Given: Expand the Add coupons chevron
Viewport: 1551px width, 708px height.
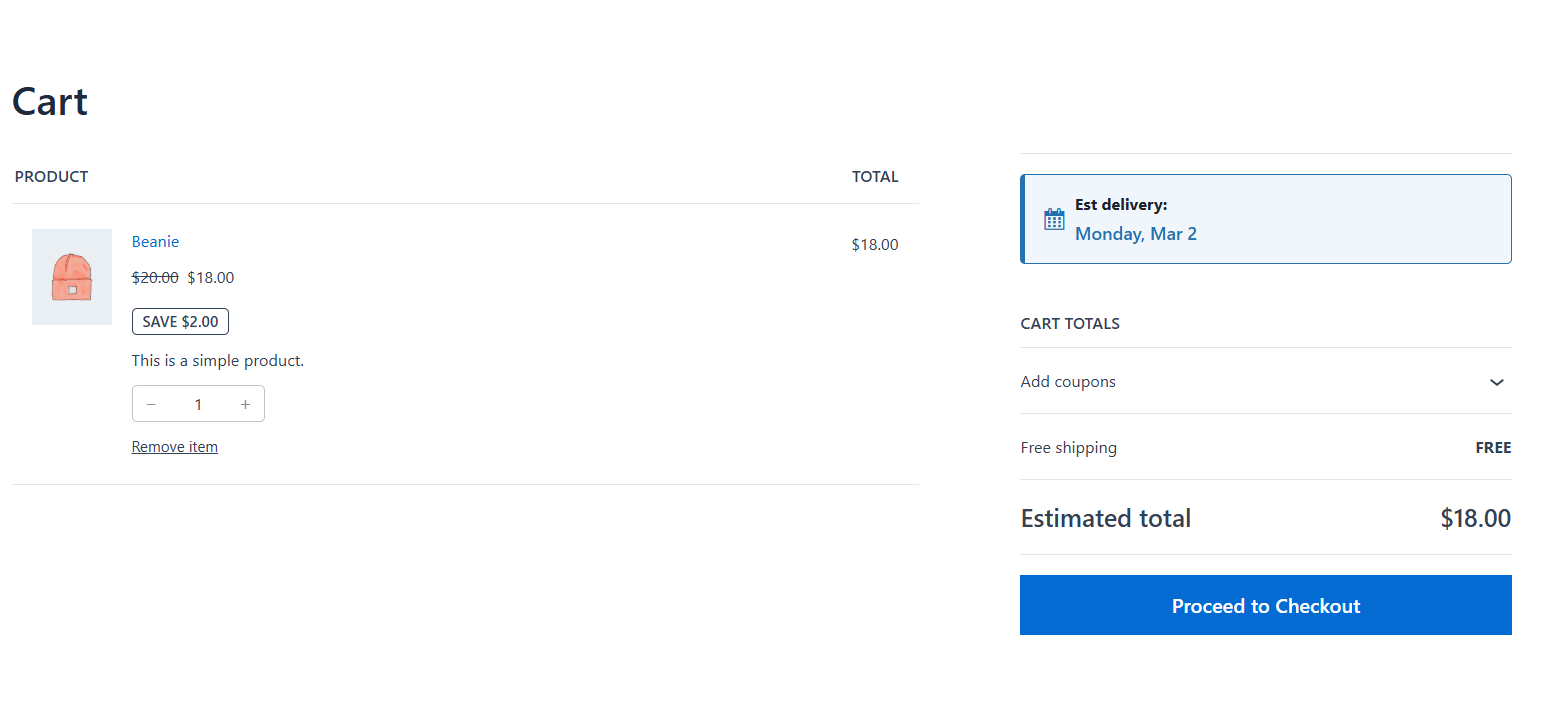Looking at the screenshot, I should [x=1496, y=382].
